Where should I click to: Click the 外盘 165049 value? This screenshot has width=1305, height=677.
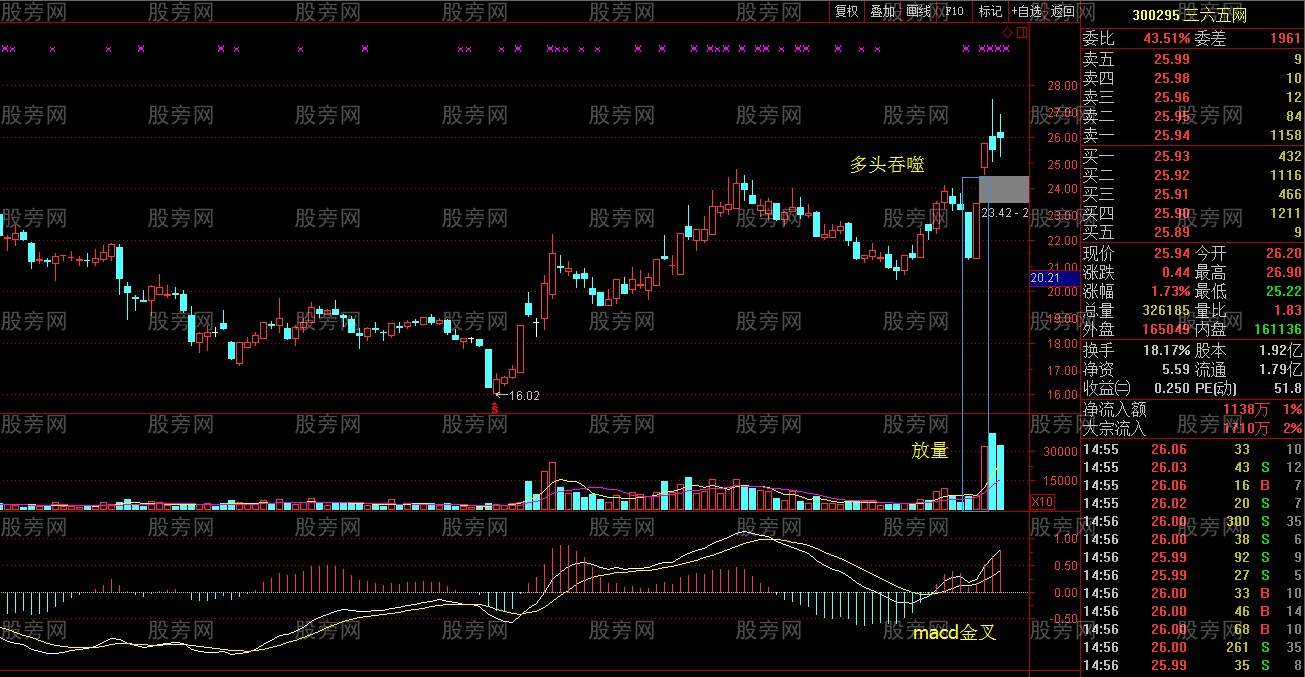click(1166, 329)
